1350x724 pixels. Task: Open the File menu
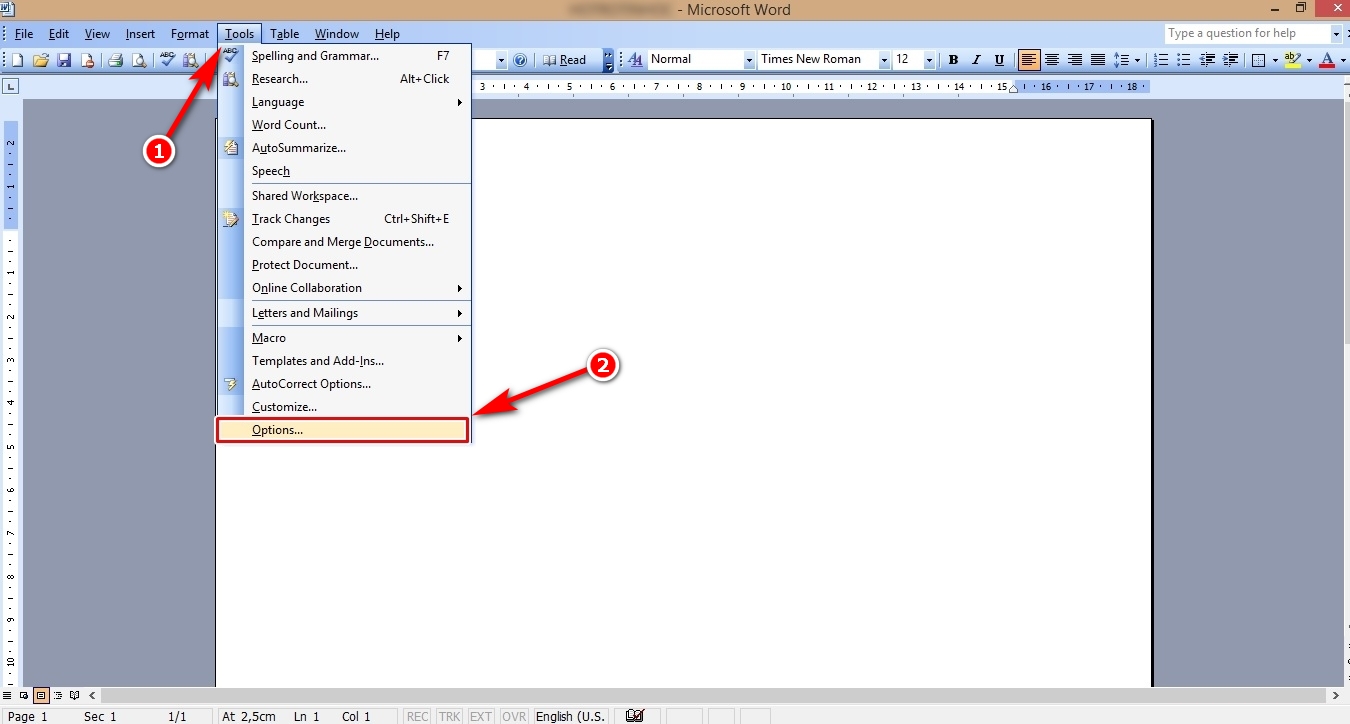pos(24,34)
